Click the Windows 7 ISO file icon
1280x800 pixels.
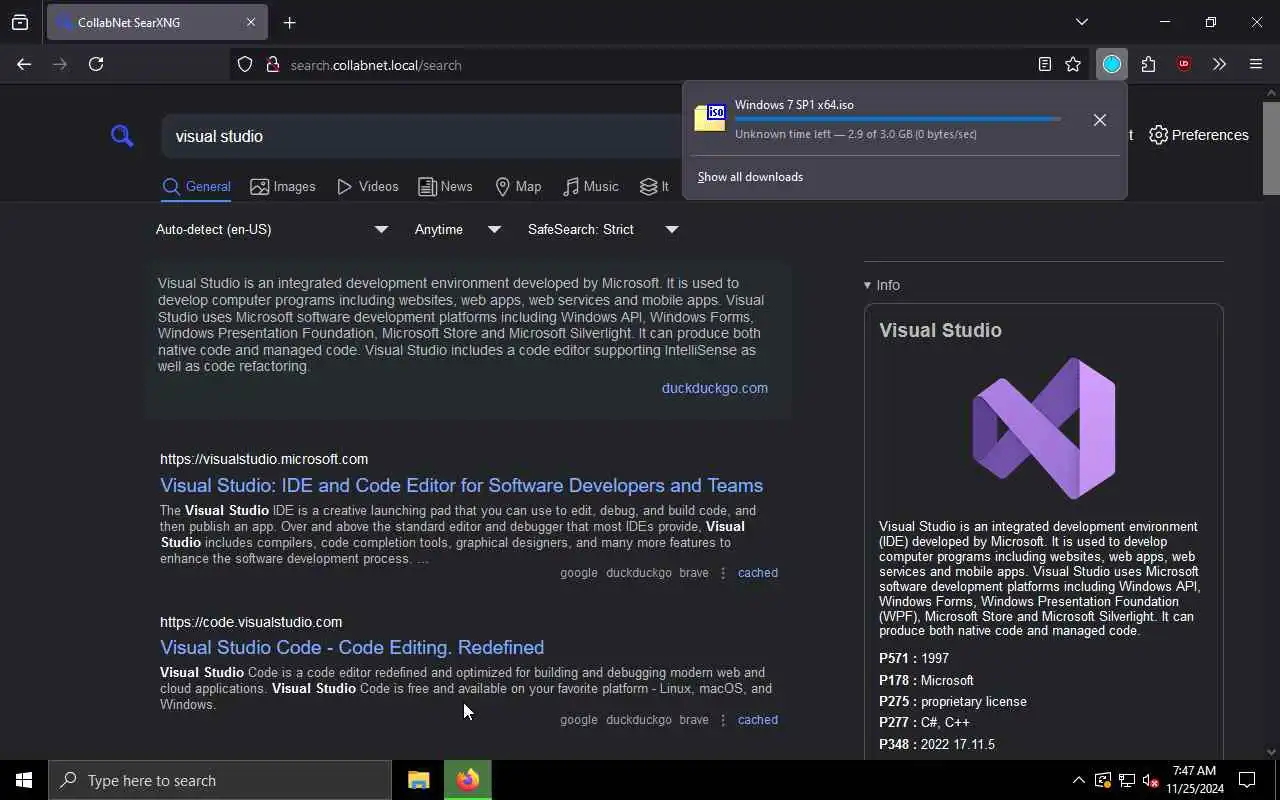tap(710, 118)
